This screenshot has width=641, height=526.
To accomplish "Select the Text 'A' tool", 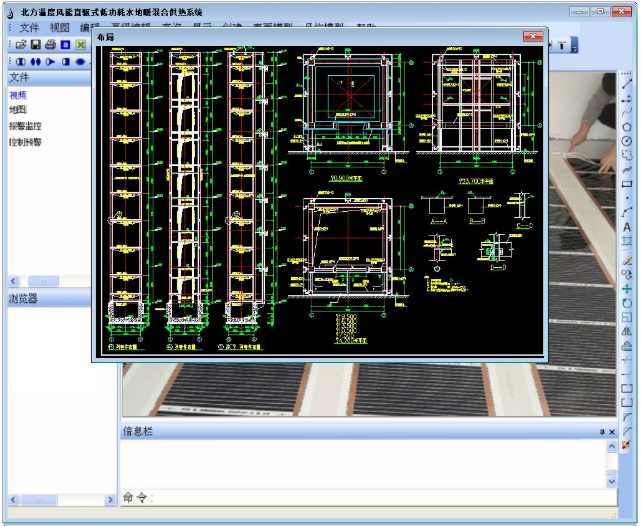I will [627, 227].
